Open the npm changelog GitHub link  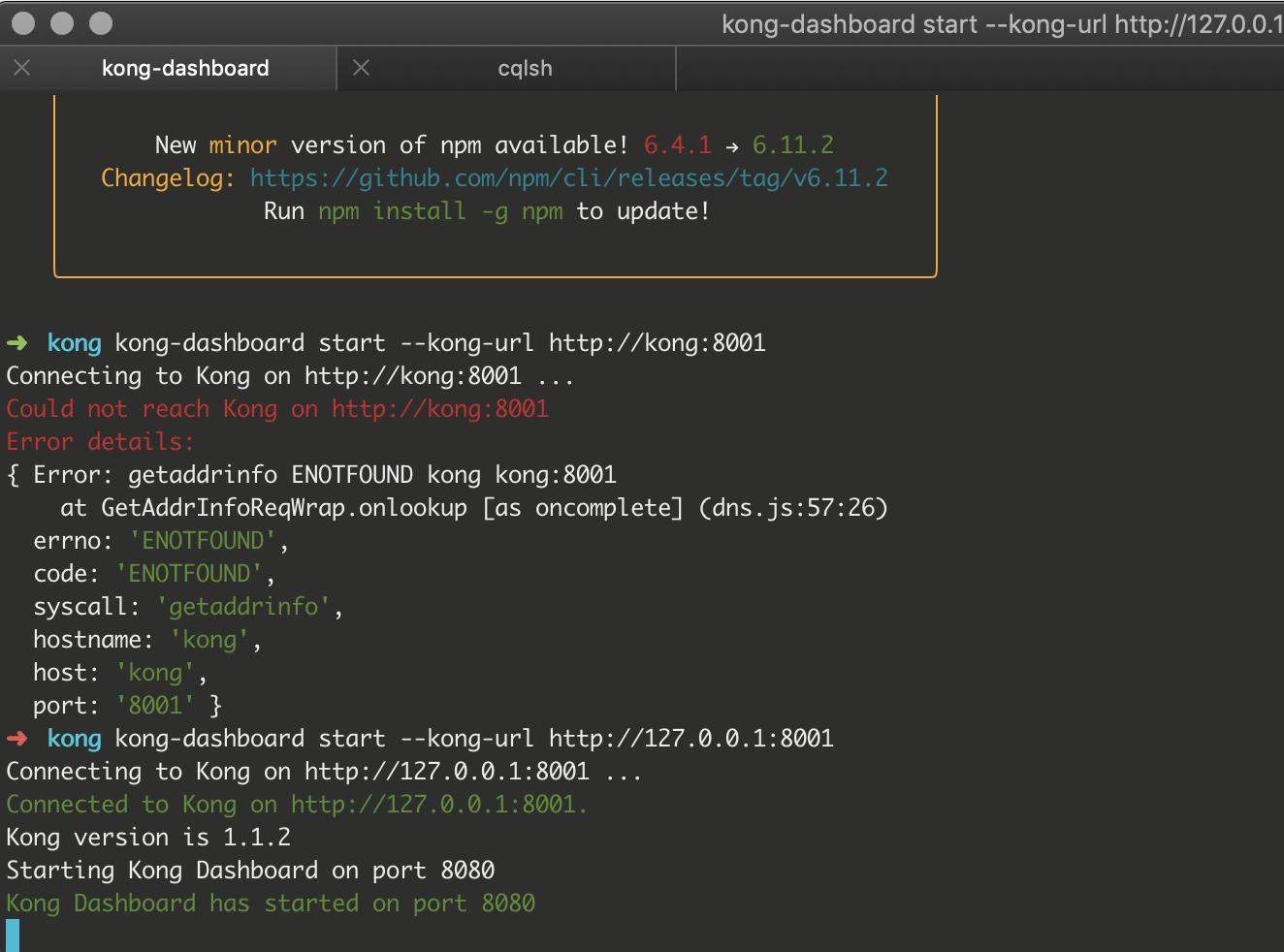569,178
